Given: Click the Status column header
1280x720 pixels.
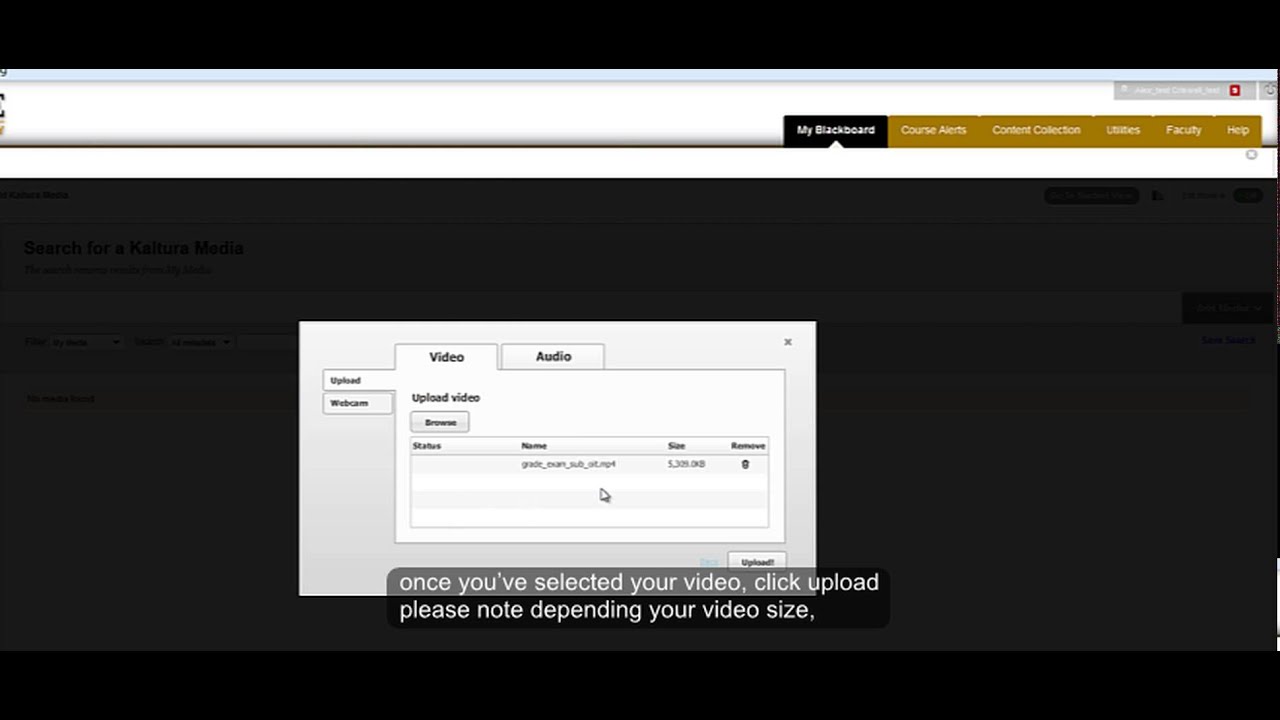Looking at the screenshot, I should coord(427,446).
